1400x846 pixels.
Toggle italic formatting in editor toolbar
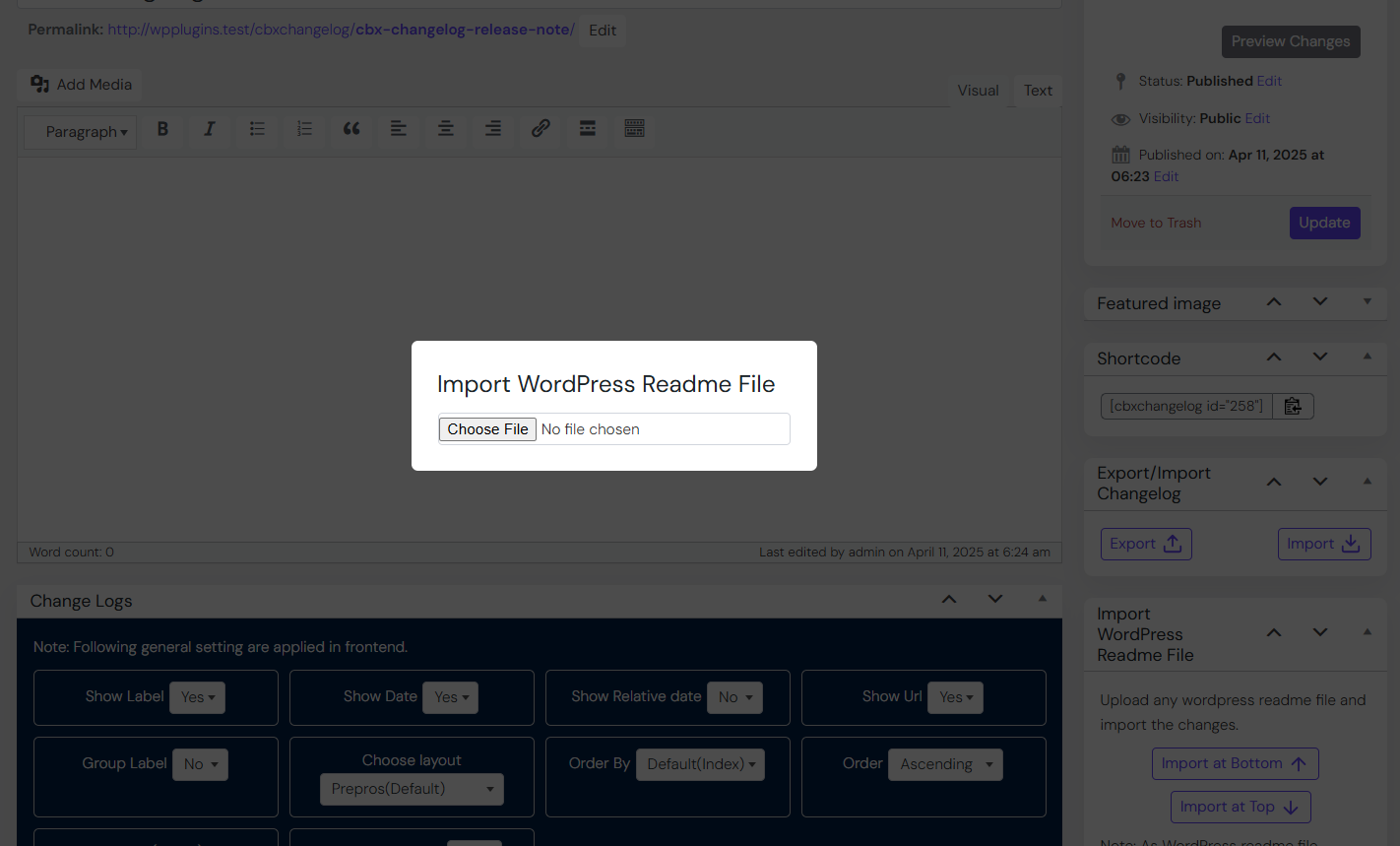click(210, 129)
